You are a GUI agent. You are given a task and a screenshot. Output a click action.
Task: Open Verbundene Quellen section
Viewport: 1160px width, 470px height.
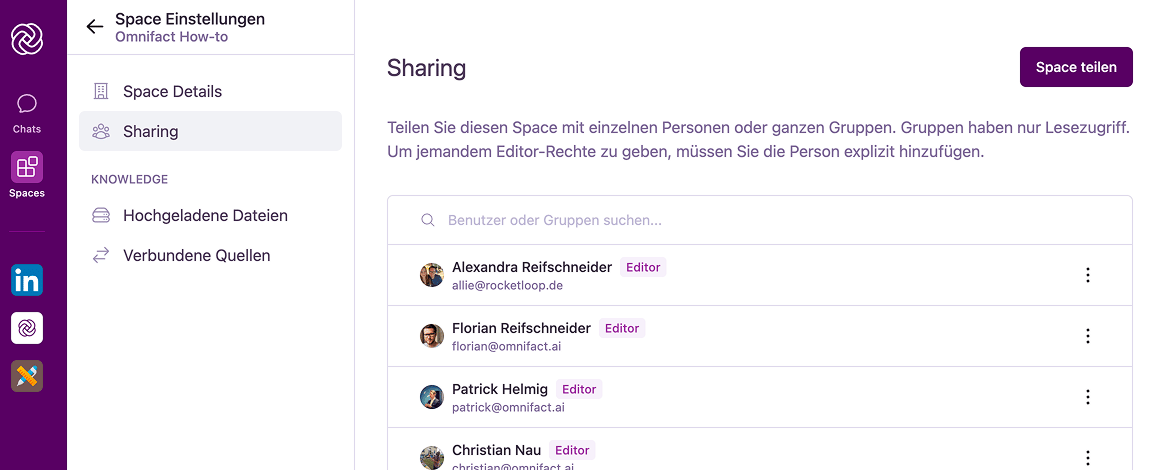pyautogui.click(x=210, y=255)
